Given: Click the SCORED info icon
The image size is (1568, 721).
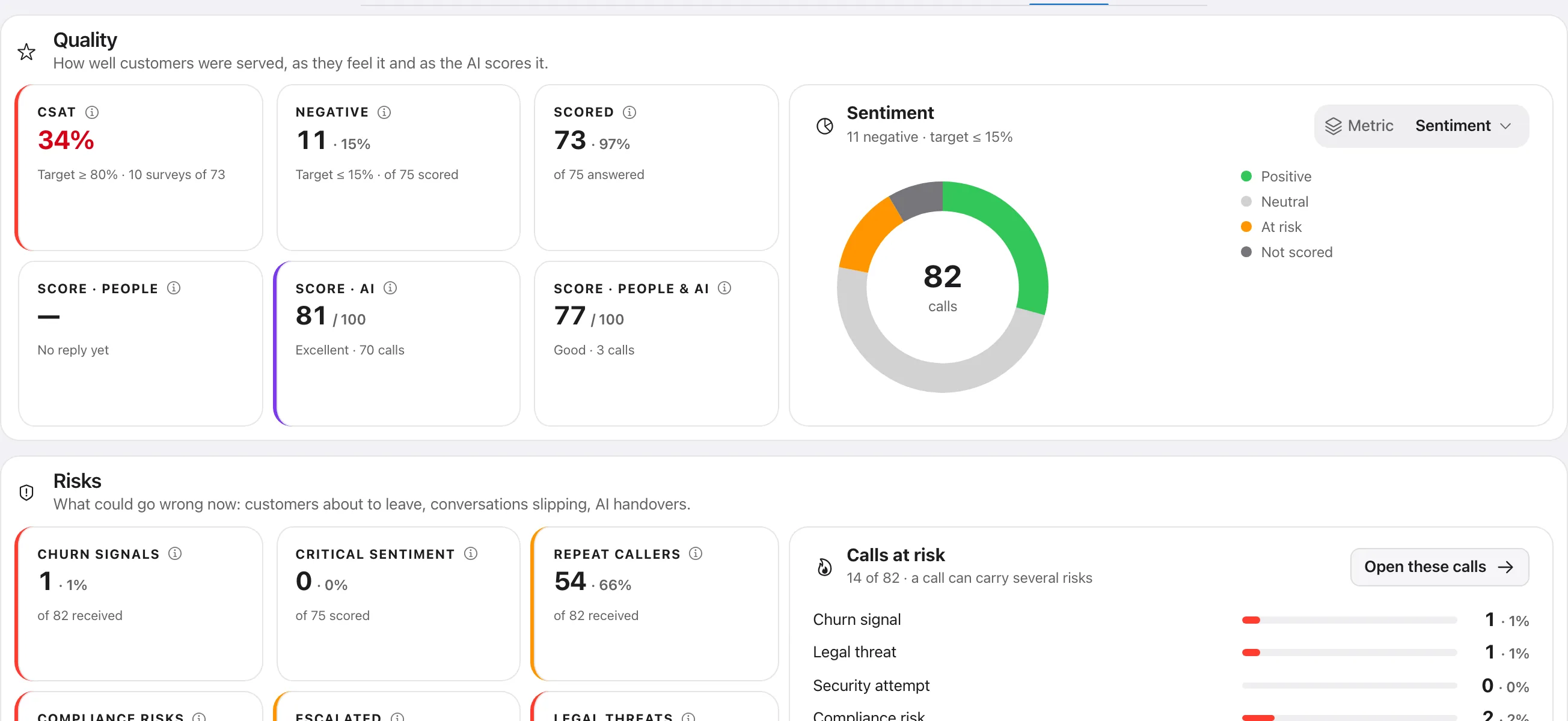Looking at the screenshot, I should (629, 112).
